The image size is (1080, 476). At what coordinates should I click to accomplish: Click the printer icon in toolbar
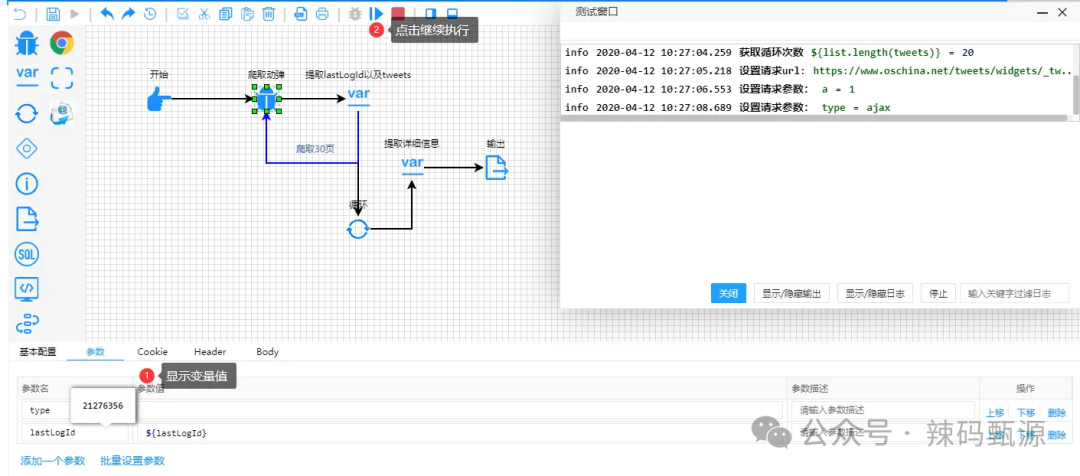click(322, 13)
